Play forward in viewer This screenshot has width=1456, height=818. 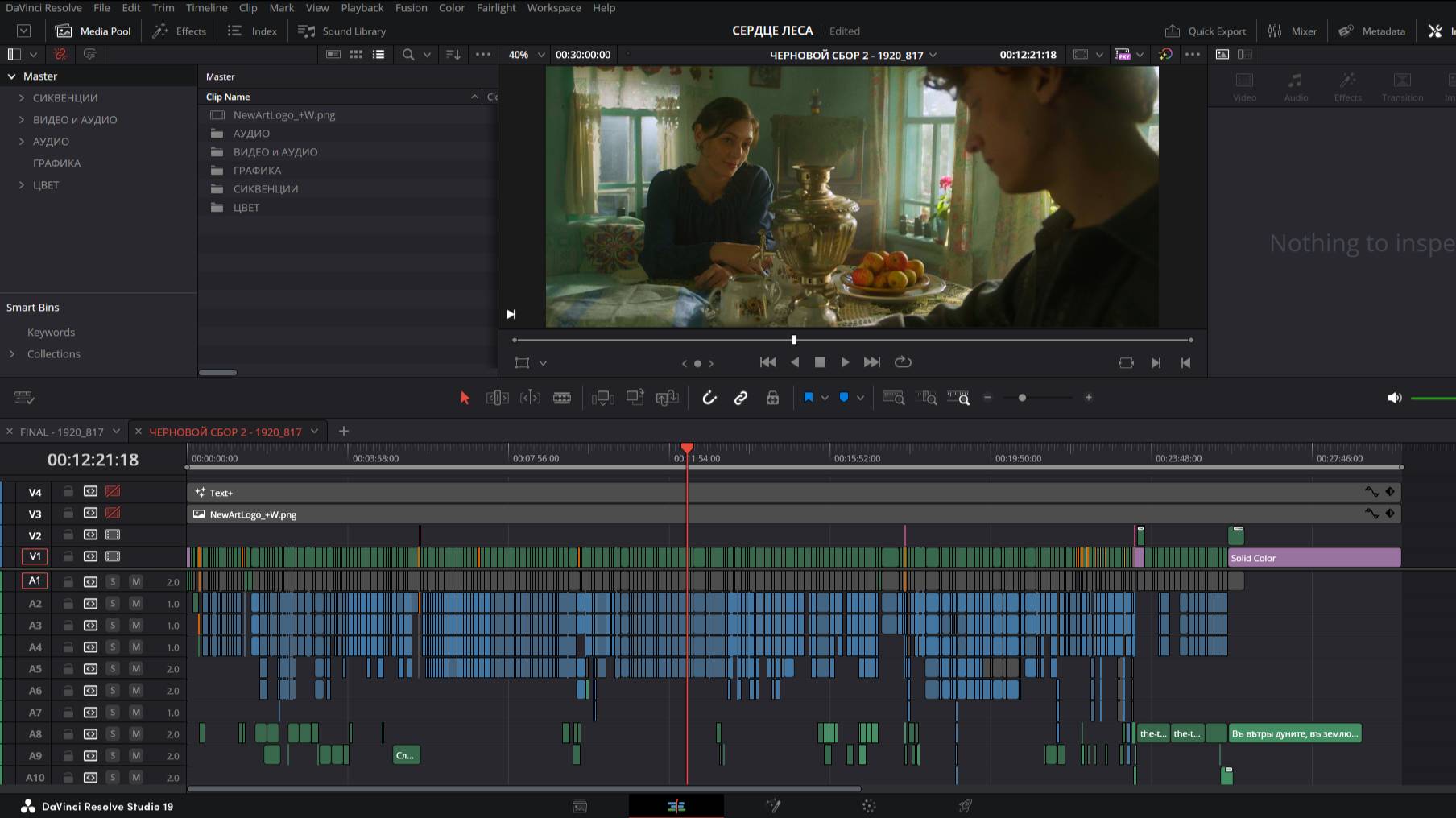point(845,362)
